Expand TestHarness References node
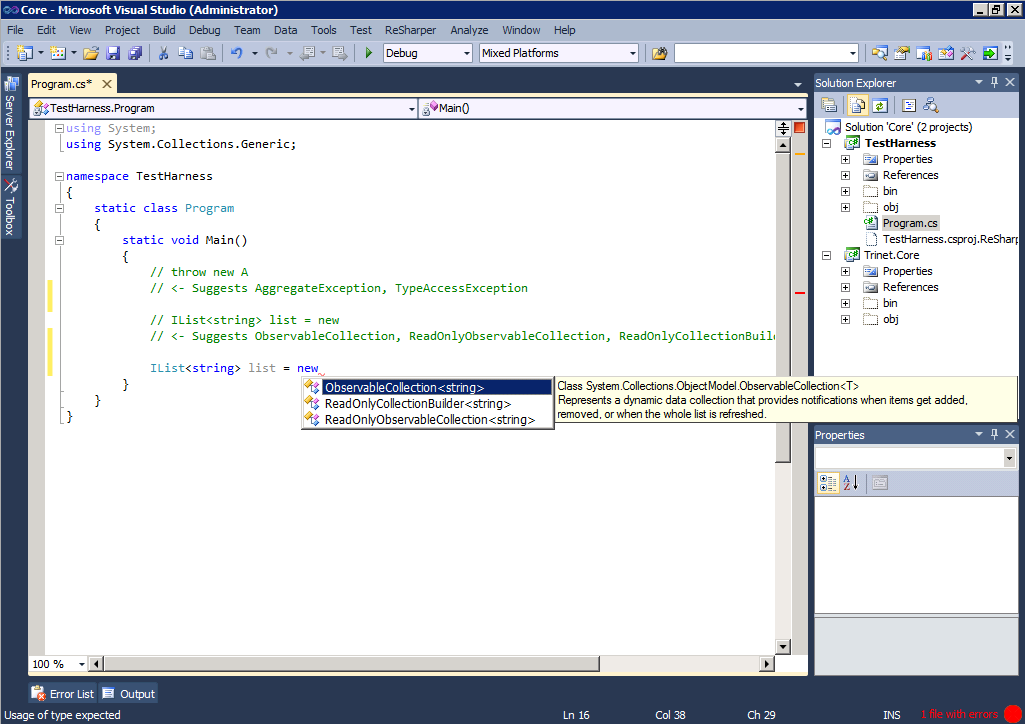This screenshot has height=724, width=1025. (x=845, y=175)
